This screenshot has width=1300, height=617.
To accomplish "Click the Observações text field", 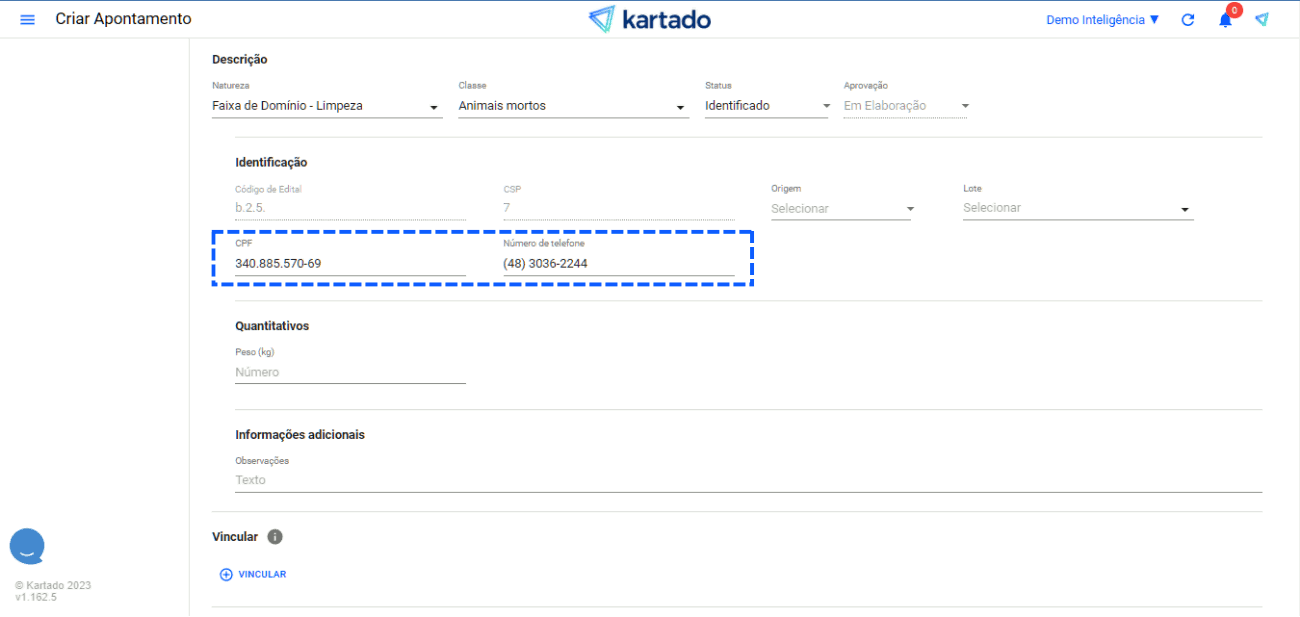I will (747, 480).
